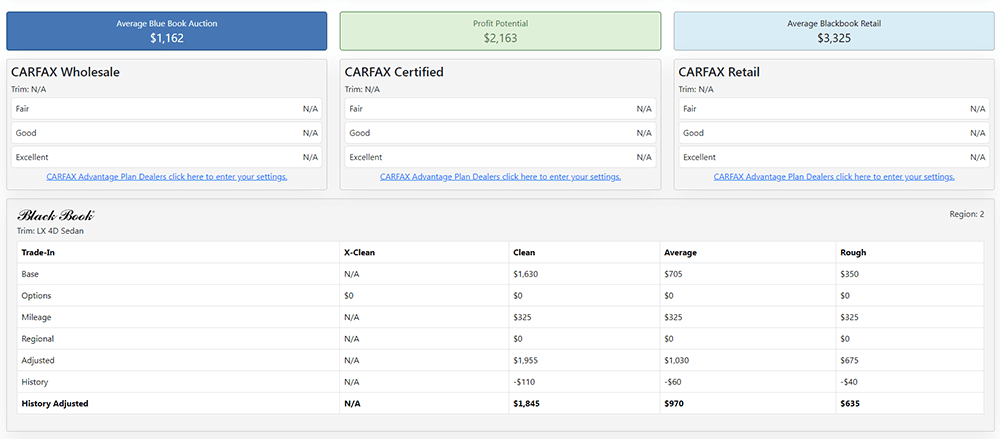Screen dimensions: 1000x439
Task: Click the X-Clean column header
Action: 360,252
